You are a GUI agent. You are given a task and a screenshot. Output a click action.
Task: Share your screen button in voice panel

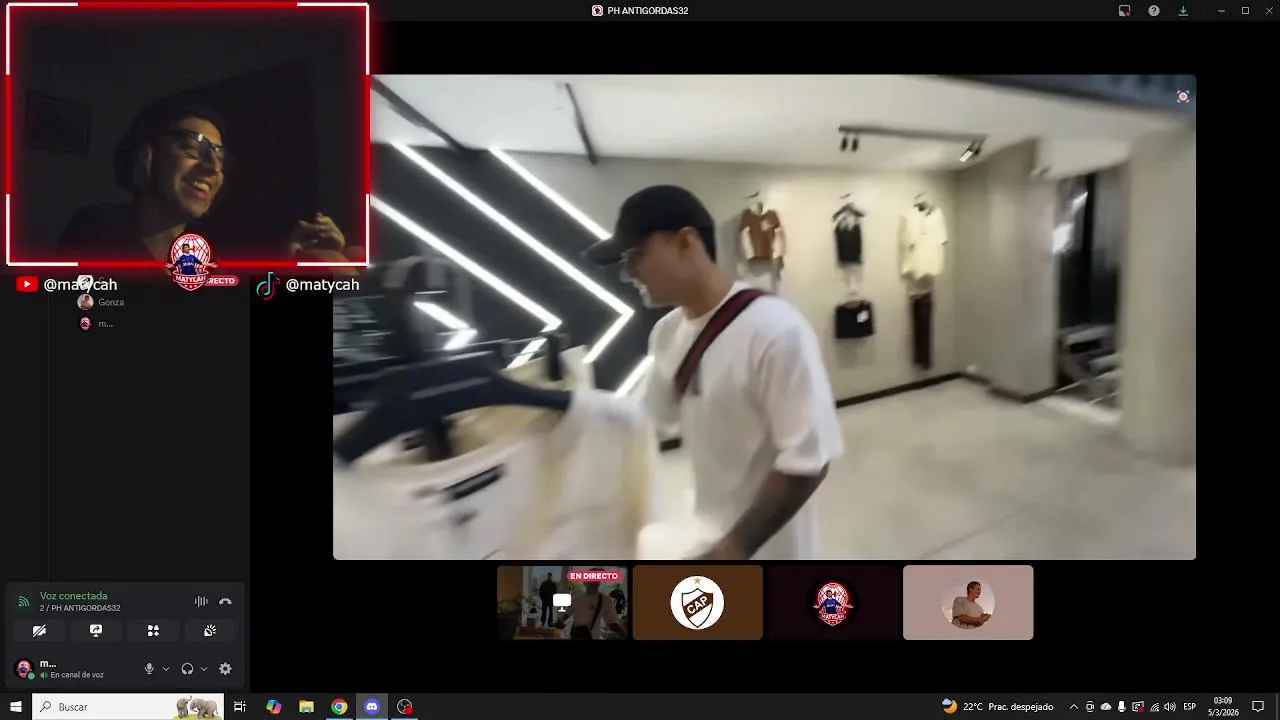tap(96, 631)
